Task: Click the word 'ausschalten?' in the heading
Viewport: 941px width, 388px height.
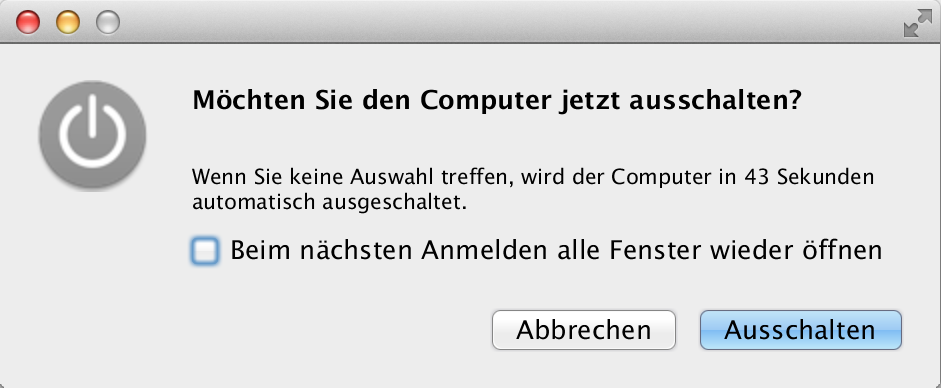Action: [x=715, y=101]
